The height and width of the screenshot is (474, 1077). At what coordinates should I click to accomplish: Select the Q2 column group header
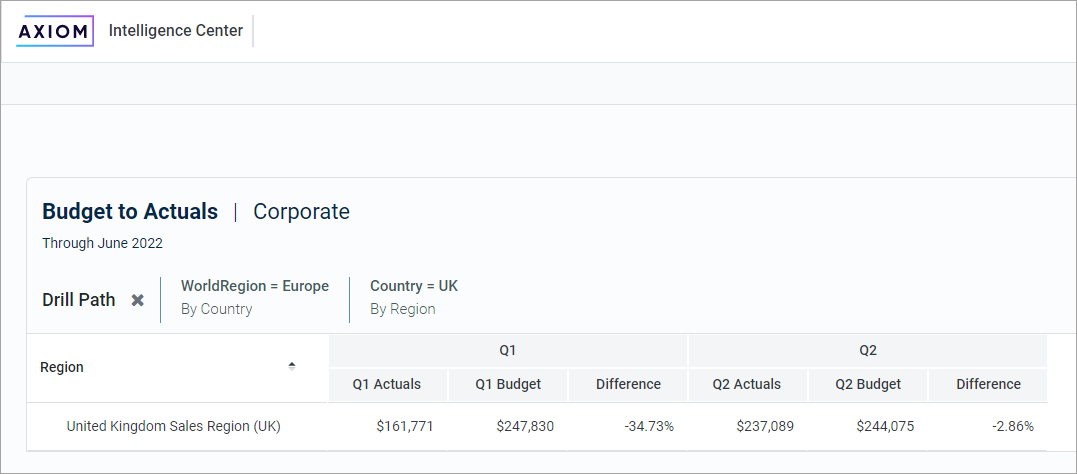pos(868,350)
